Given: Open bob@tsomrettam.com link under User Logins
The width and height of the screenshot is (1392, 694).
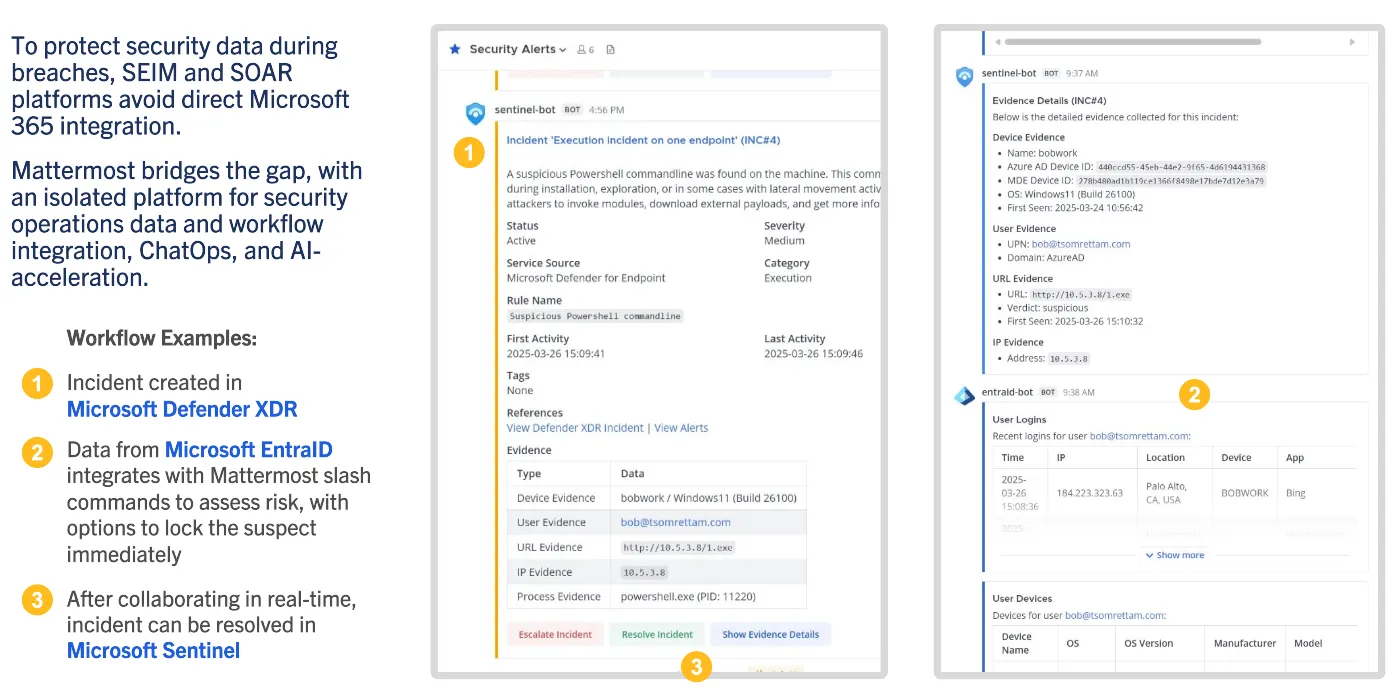Looking at the screenshot, I should point(1139,436).
